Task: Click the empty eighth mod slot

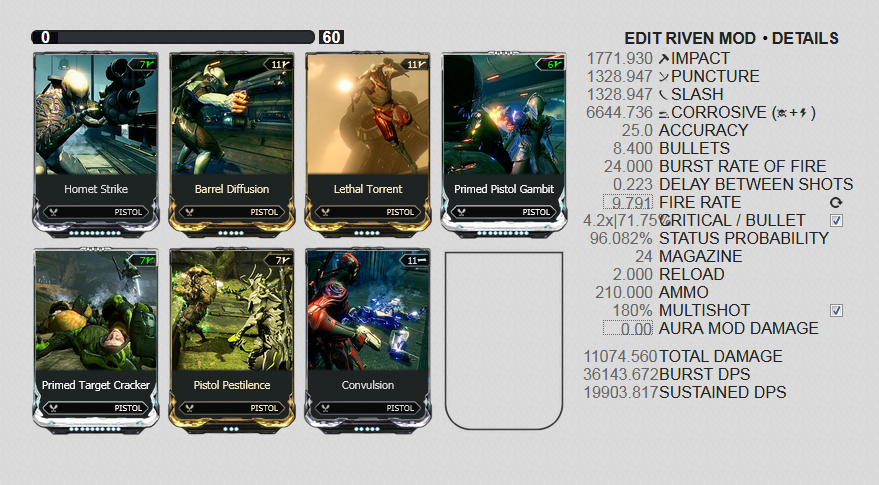Action: (504, 341)
